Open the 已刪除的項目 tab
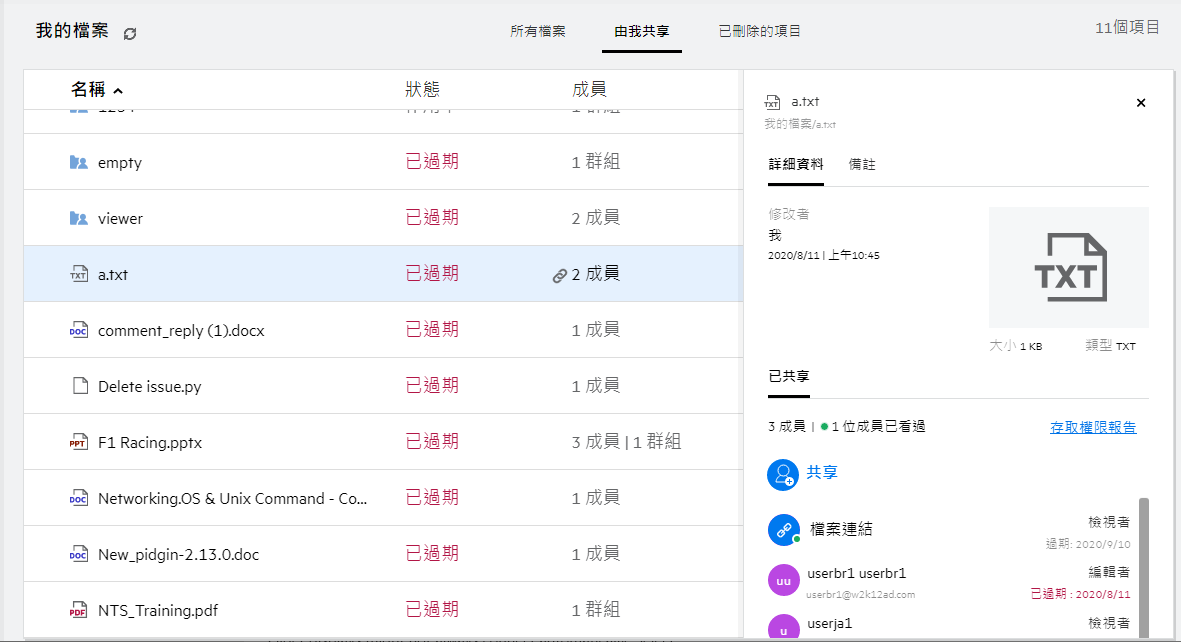The width and height of the screenshot is (1181, 642). 760,31
